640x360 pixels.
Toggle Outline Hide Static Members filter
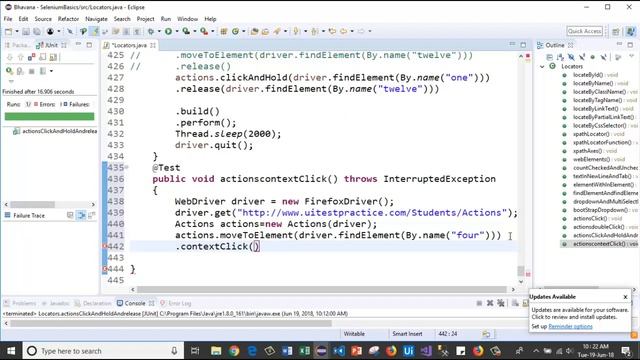(582, 57)
